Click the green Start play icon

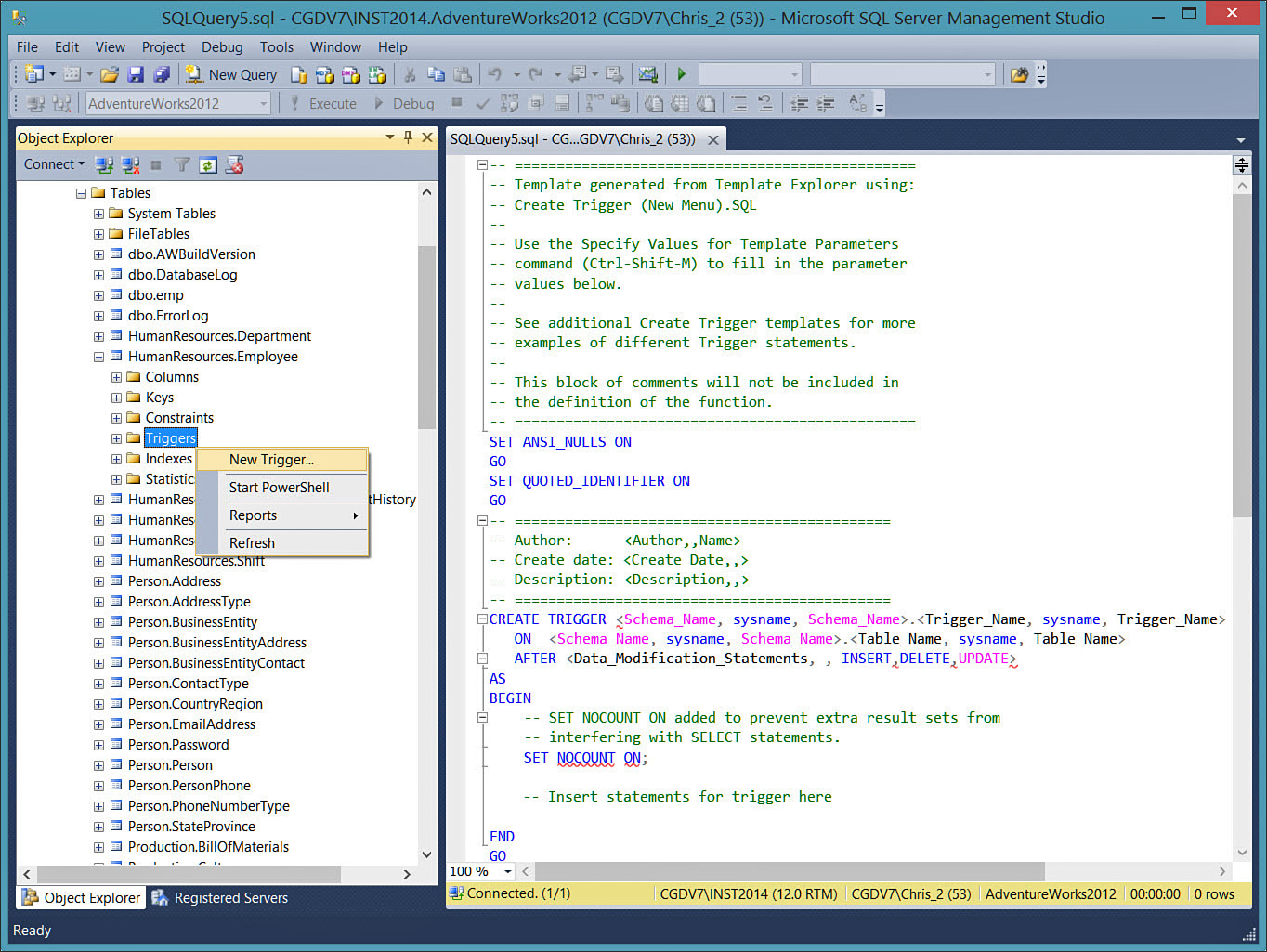click(x=682, y=74)
